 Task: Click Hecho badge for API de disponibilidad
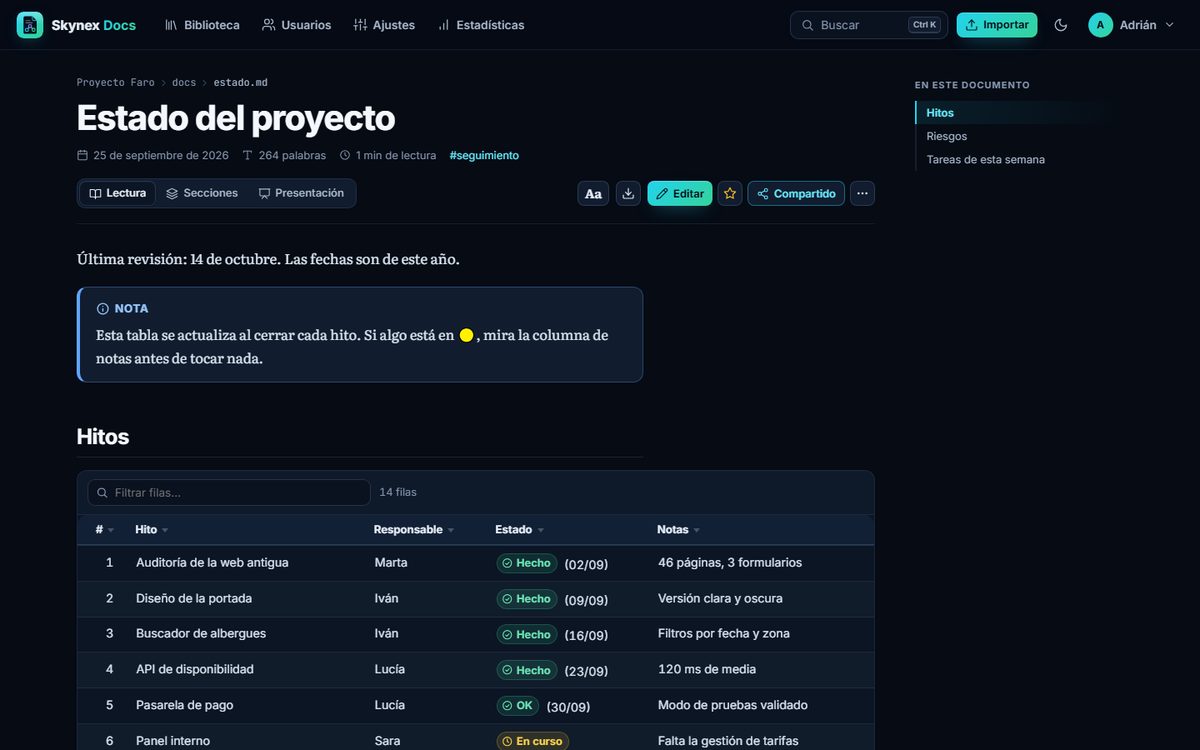pos(527,670)
